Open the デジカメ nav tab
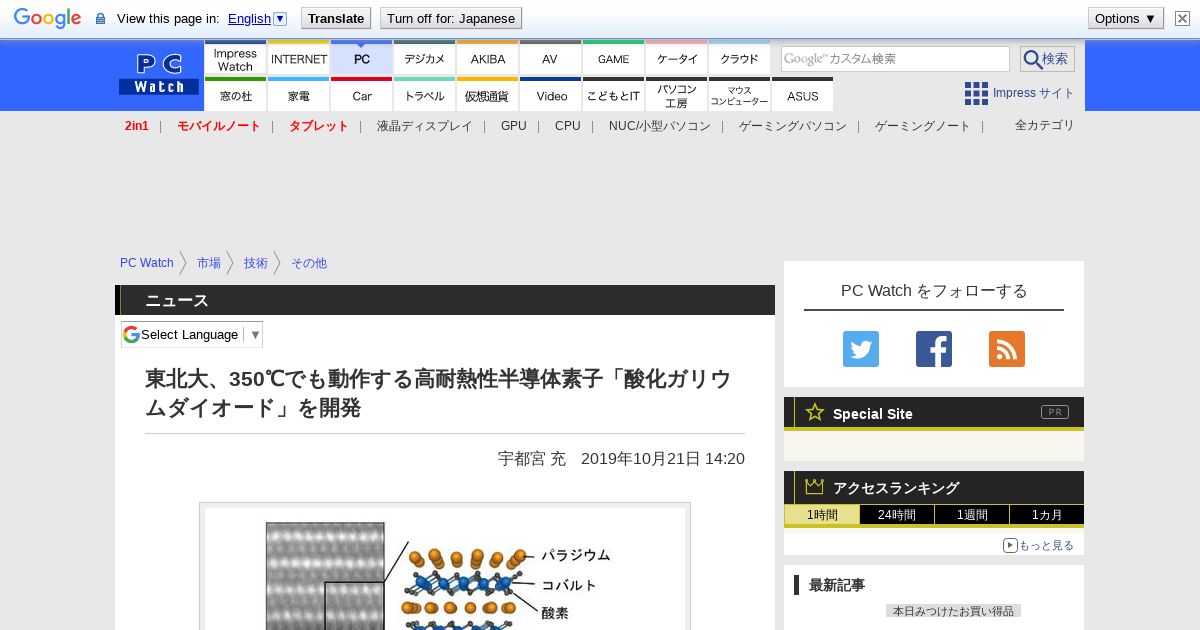The height and width of the screenshot is (630, 1200). (x=425, y=58)
